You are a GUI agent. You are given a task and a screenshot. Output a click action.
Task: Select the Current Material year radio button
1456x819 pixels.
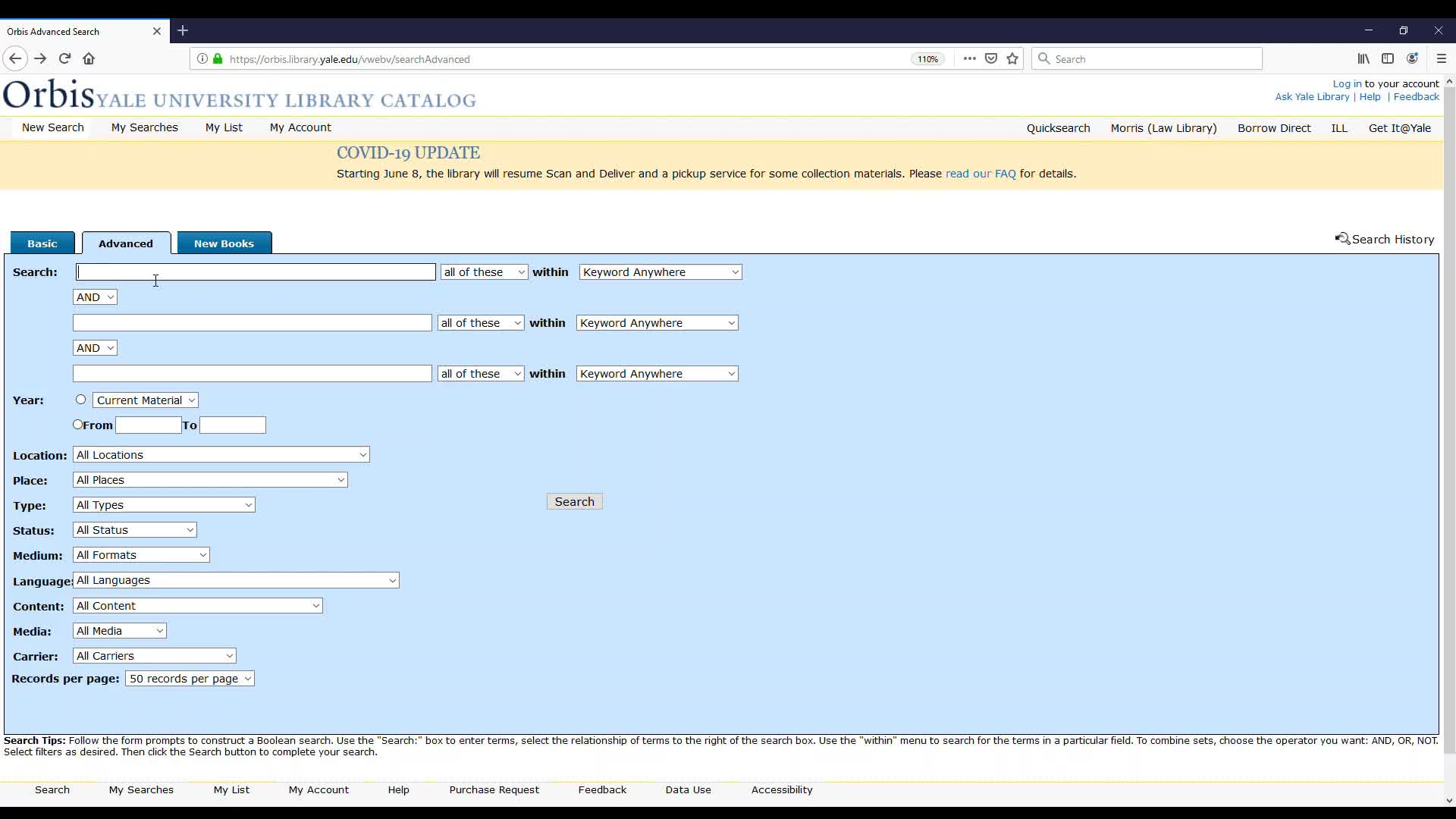tap(81, 400)
